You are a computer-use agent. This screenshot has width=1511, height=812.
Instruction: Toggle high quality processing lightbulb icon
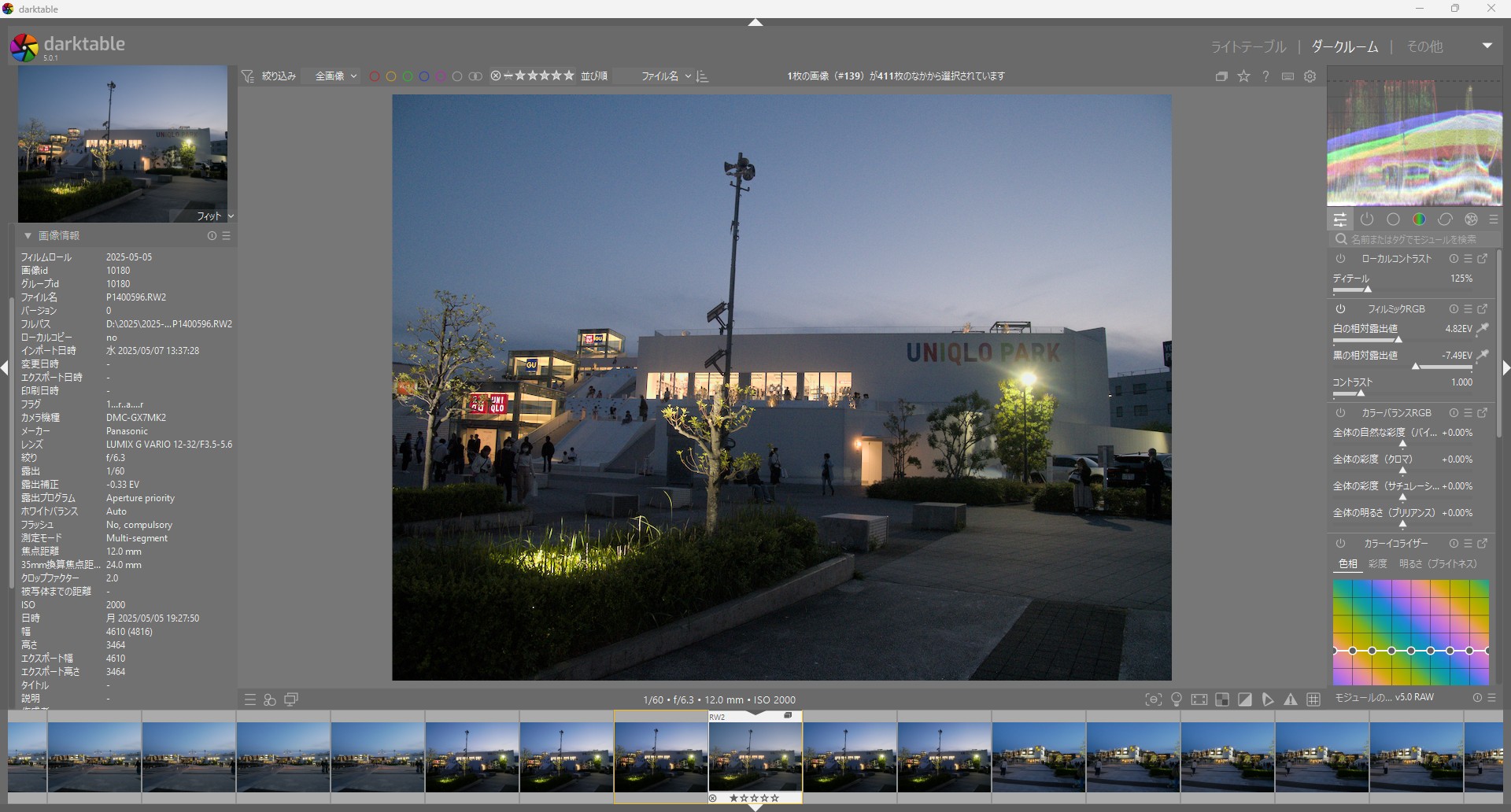pyautogui.click(x=1177, y=699)
